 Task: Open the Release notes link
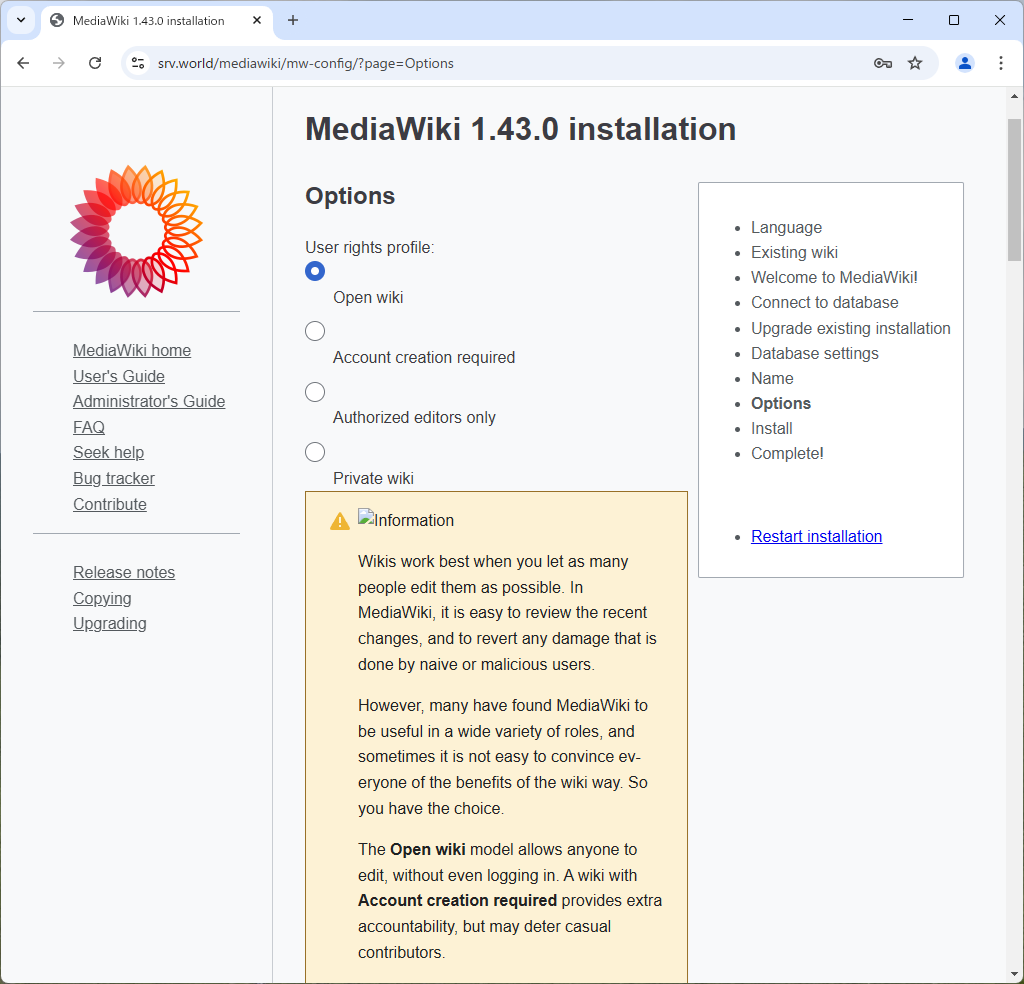(x=124, y=573)
